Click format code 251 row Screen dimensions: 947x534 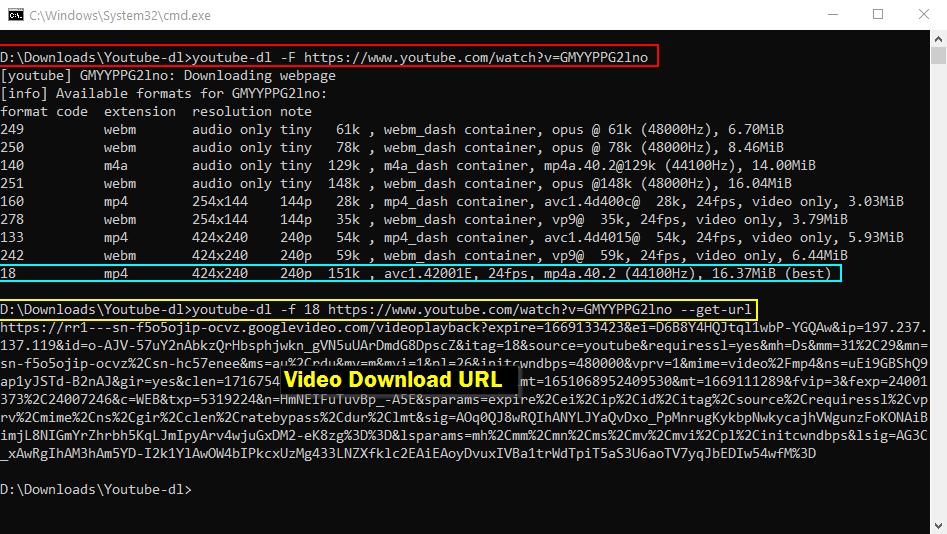coord(396,184)
